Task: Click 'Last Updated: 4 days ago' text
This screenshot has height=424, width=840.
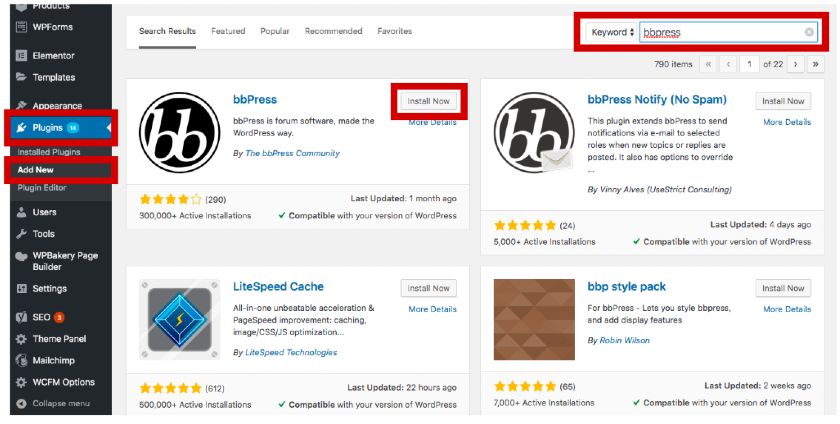Action: pyautogui.click(x=761, y=225)
